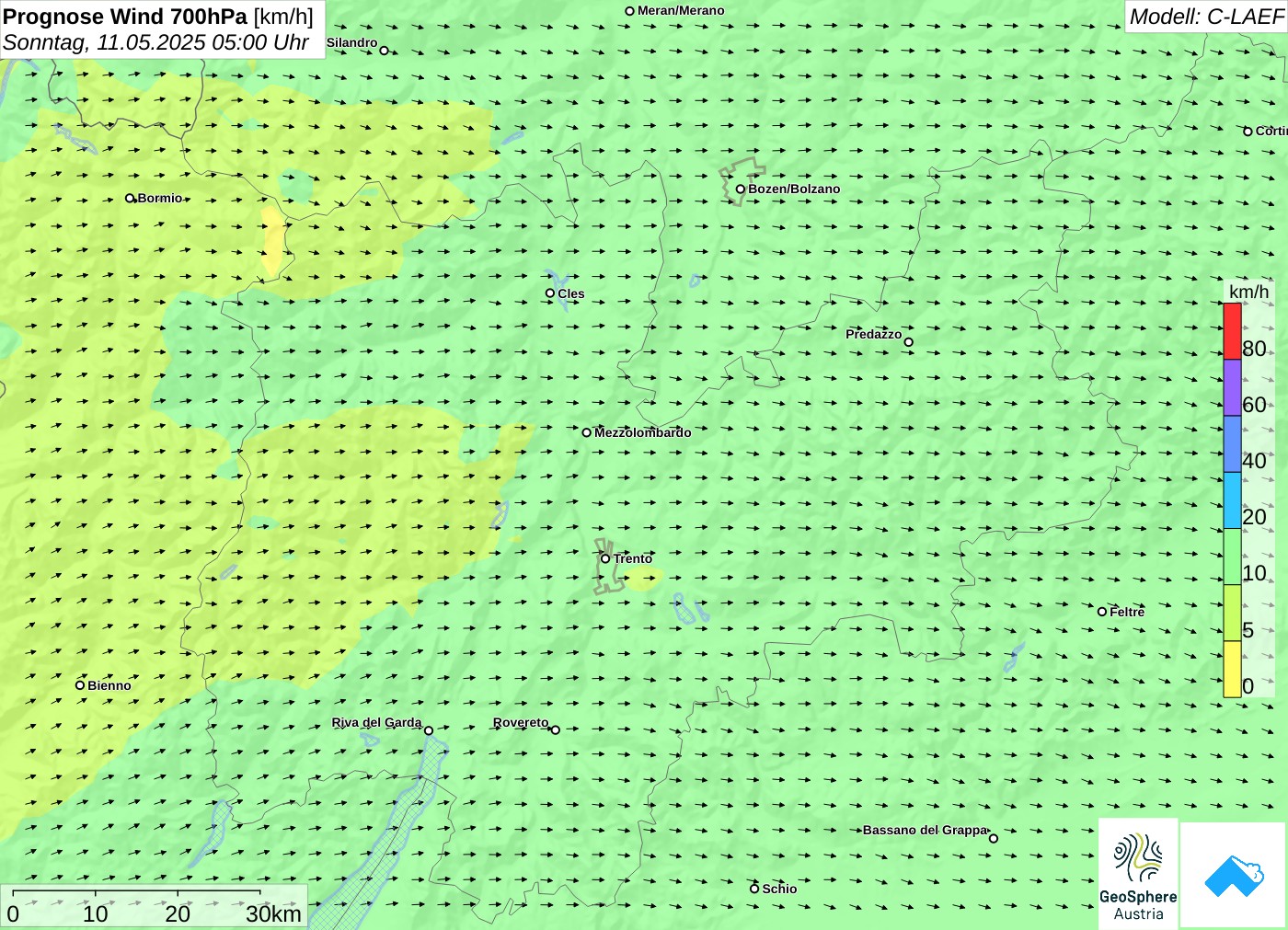Click the blue cloud logo icon

click(1234, 876)
